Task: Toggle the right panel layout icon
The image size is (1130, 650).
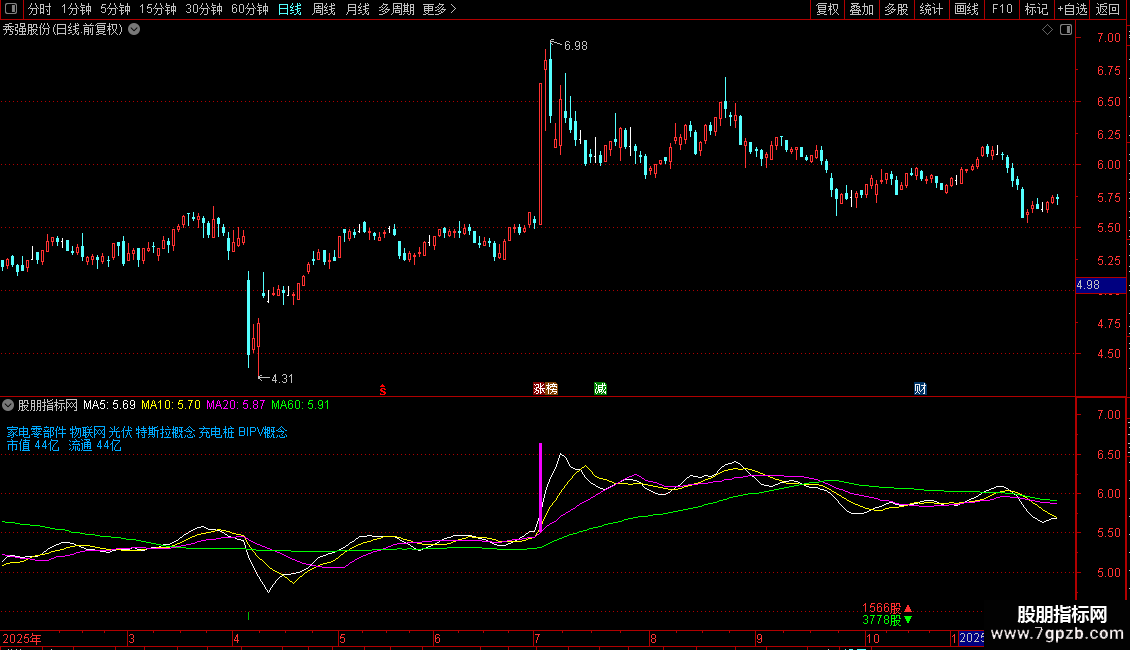Action: pyautogui.click(x=1066, y=30)
